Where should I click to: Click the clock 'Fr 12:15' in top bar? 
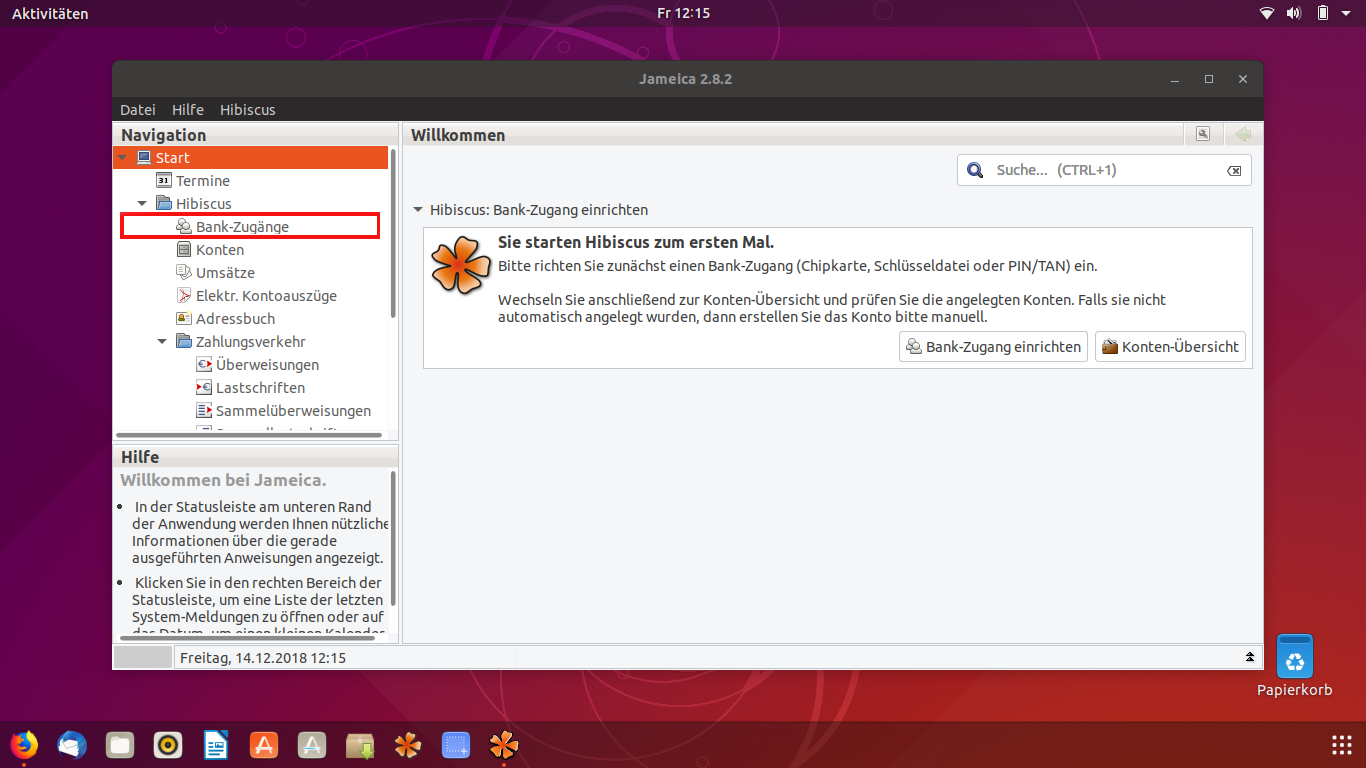[683, 13]
